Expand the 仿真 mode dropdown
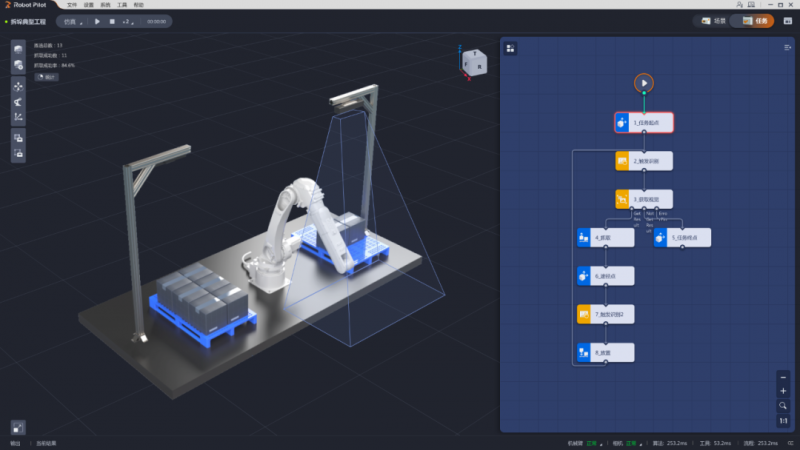The height and width of the screenshot is (450, 800). [x=74, y=21]
